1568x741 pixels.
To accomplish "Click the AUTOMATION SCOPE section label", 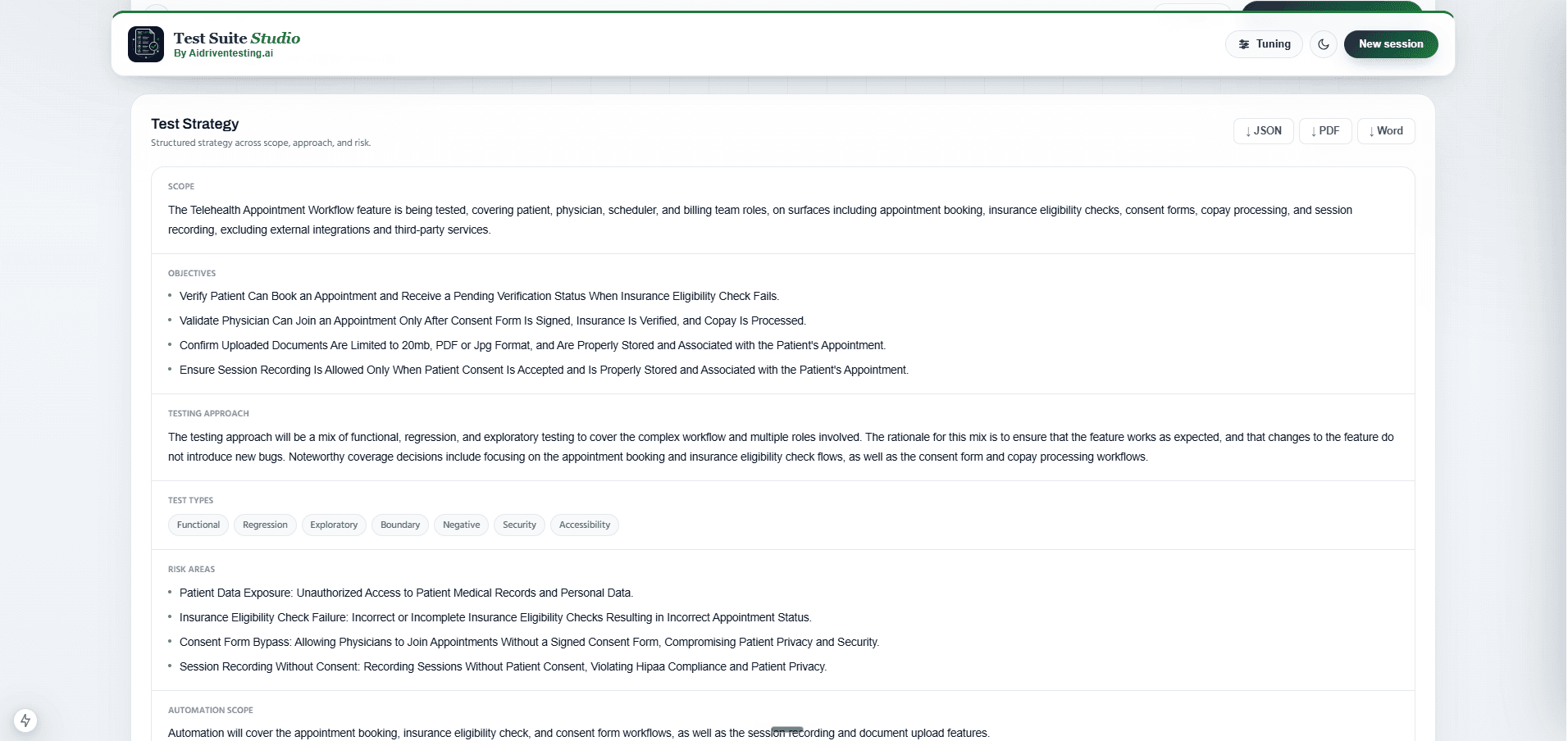I will (211, 711).
